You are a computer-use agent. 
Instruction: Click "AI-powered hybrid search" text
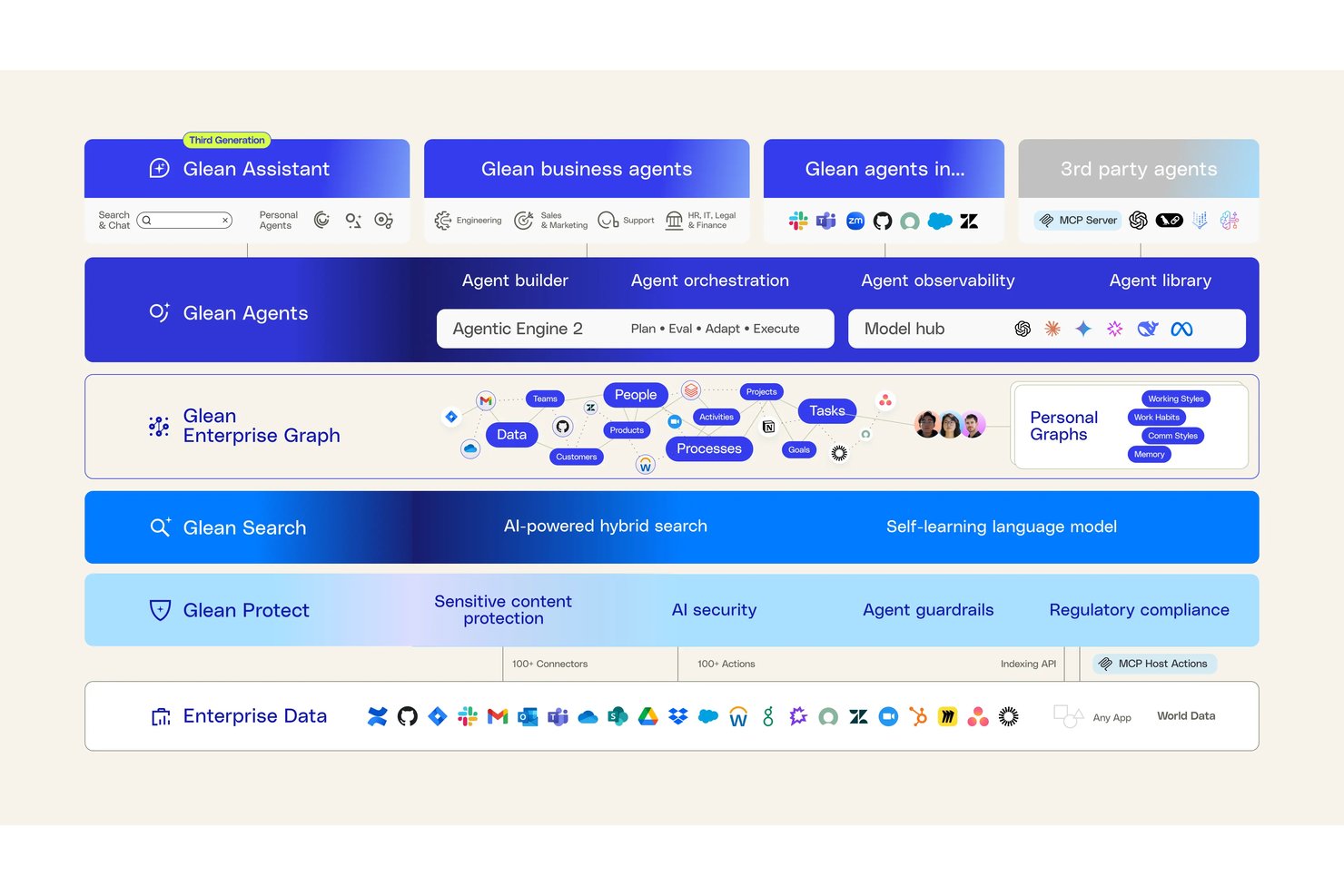606,527
